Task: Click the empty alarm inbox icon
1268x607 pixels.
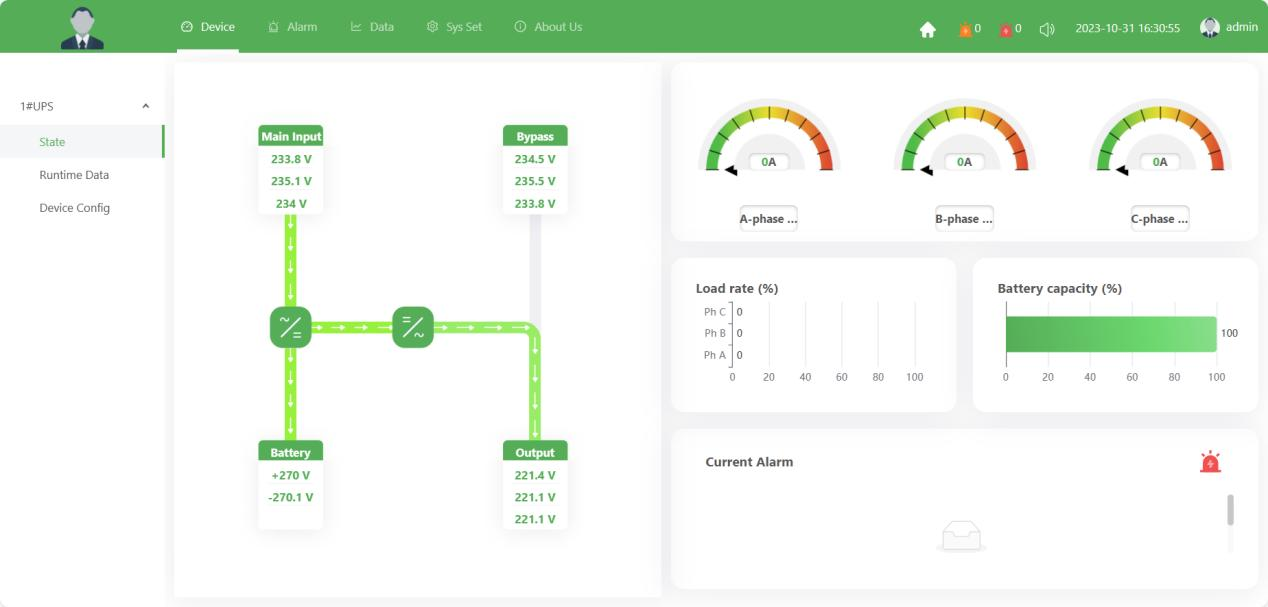Action: tap(961, 537)
